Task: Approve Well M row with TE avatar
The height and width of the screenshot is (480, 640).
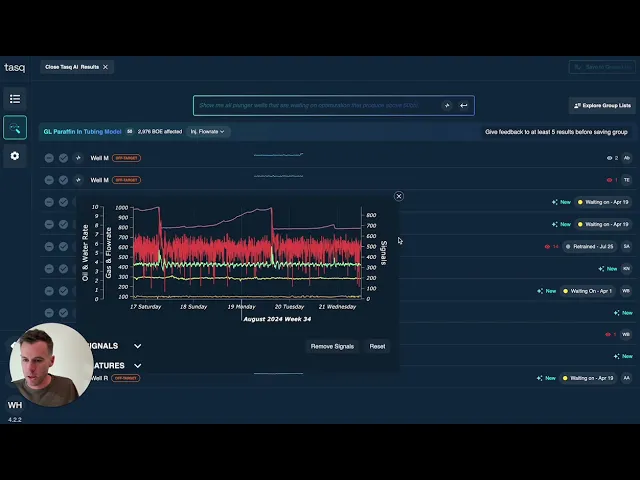Action: pos(63,180)
